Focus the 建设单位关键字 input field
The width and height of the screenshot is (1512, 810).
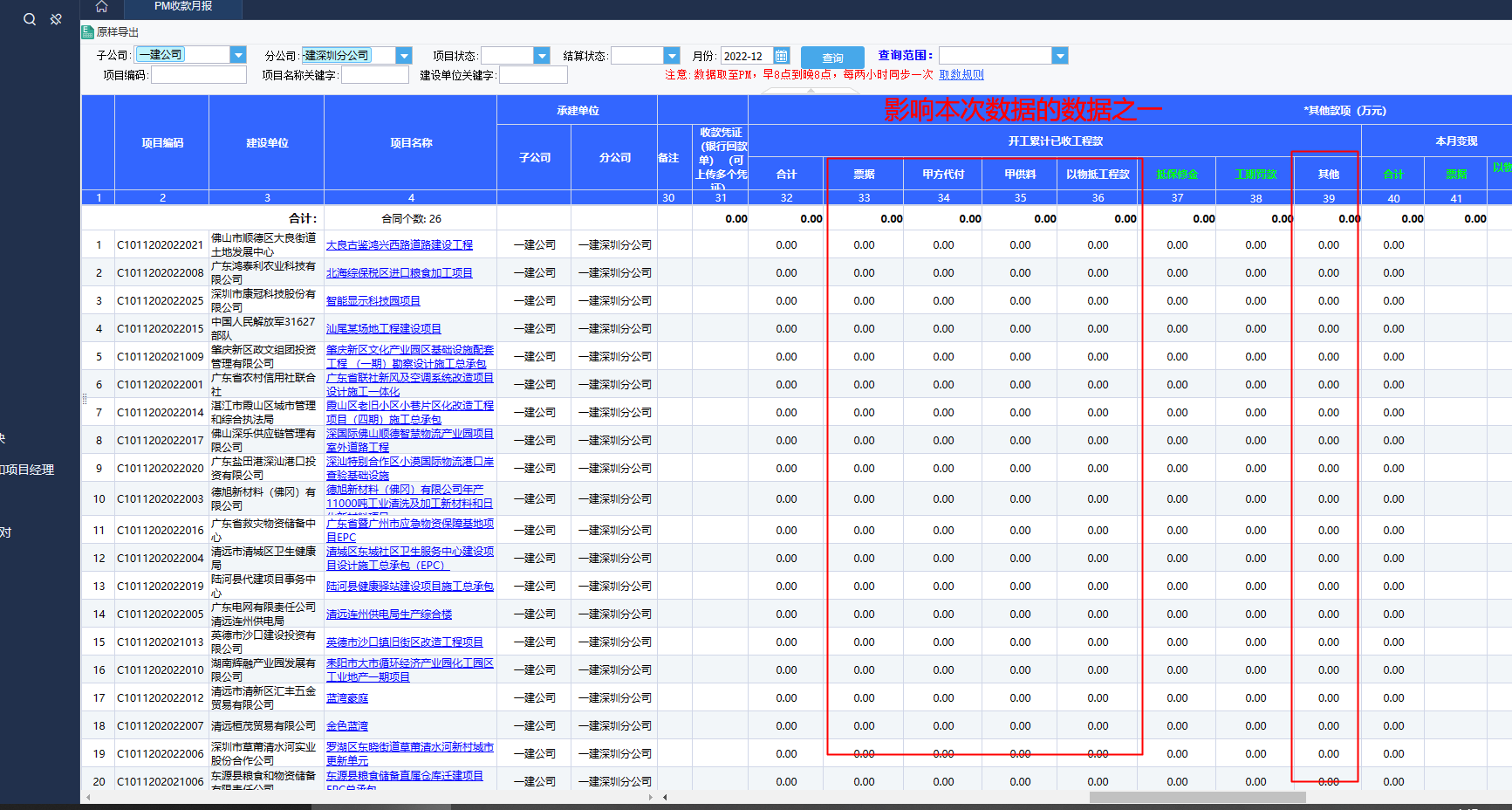[x=533, y=75]
